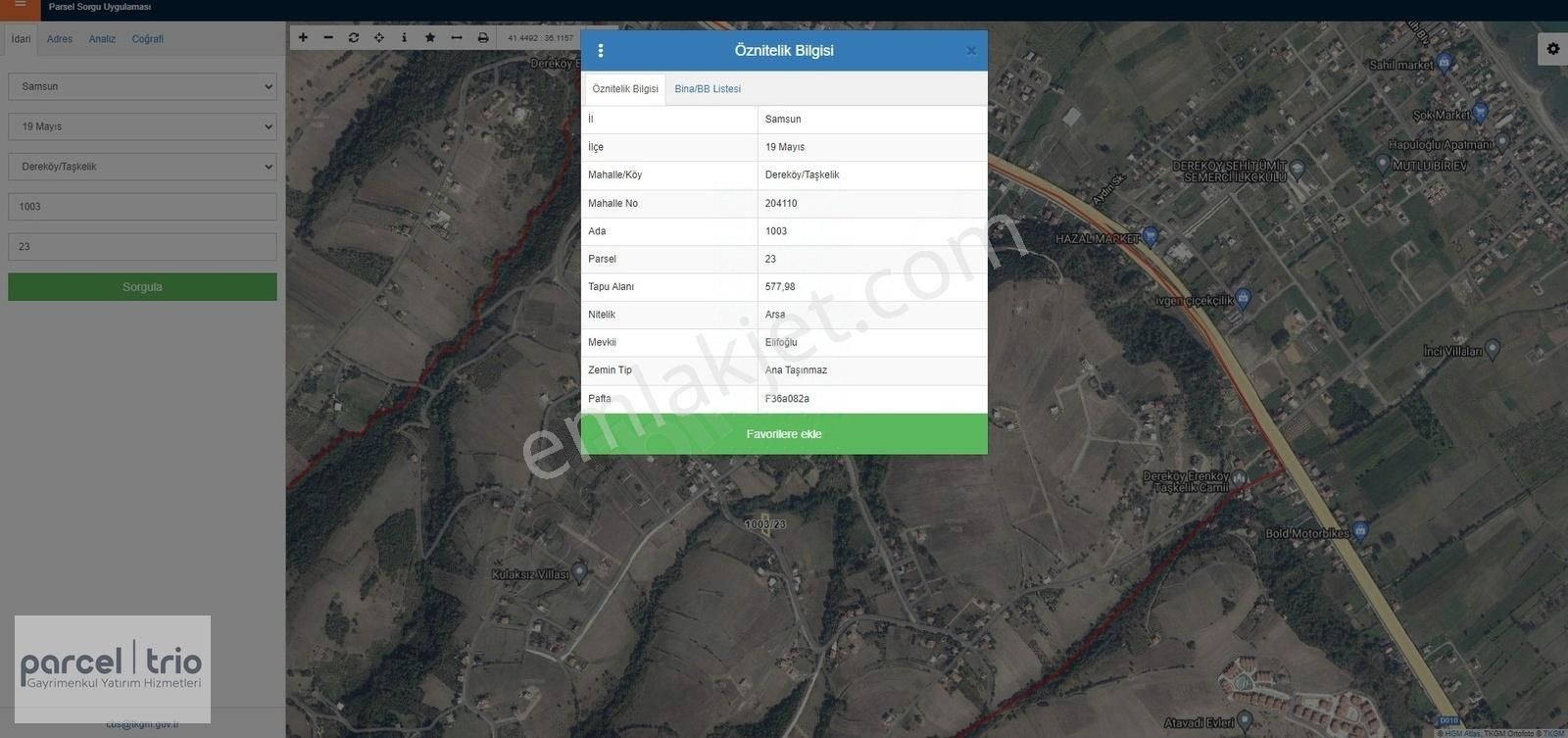Click the Zemin Tip value Ana Taşınmaz

pyautogui.click(x=796, y=370)
